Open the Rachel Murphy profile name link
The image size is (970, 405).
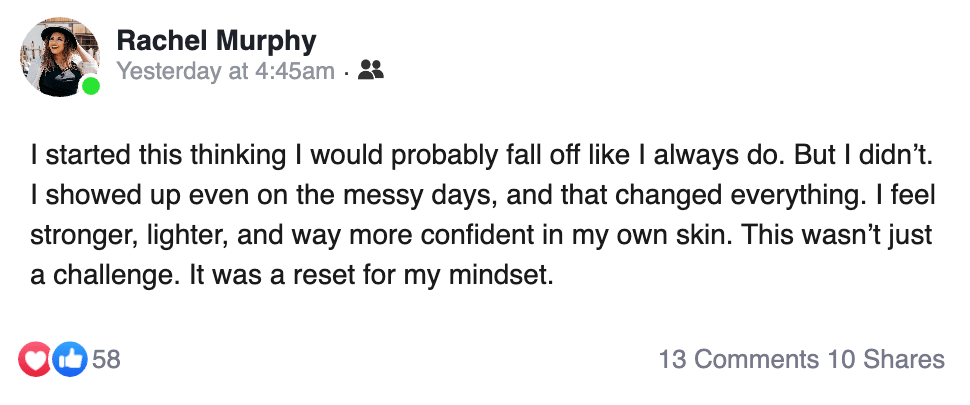pyautogui.click(x=217, y=41)
